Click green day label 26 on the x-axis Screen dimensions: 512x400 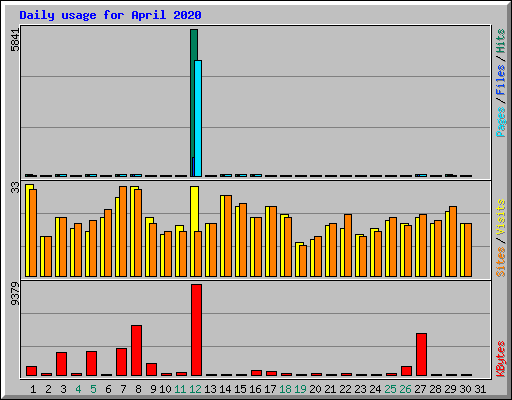coord(405,389)
